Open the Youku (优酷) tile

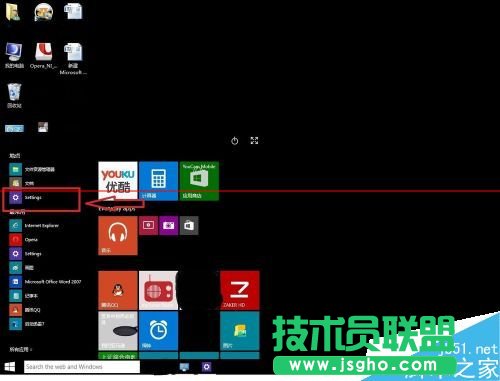click(x=118, y=181)
